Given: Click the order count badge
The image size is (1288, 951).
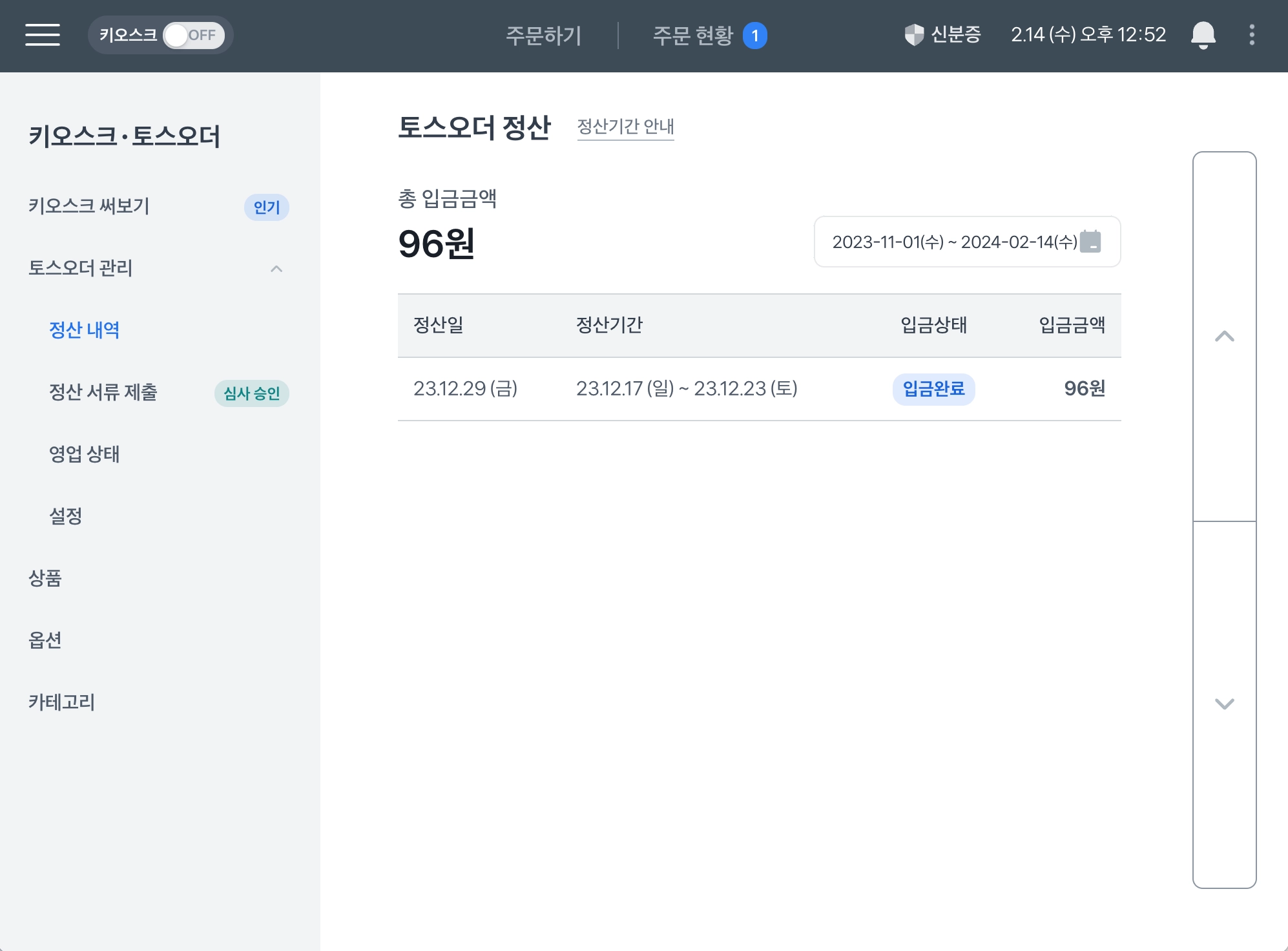Looking at the screenshot, I should [754, 36].
